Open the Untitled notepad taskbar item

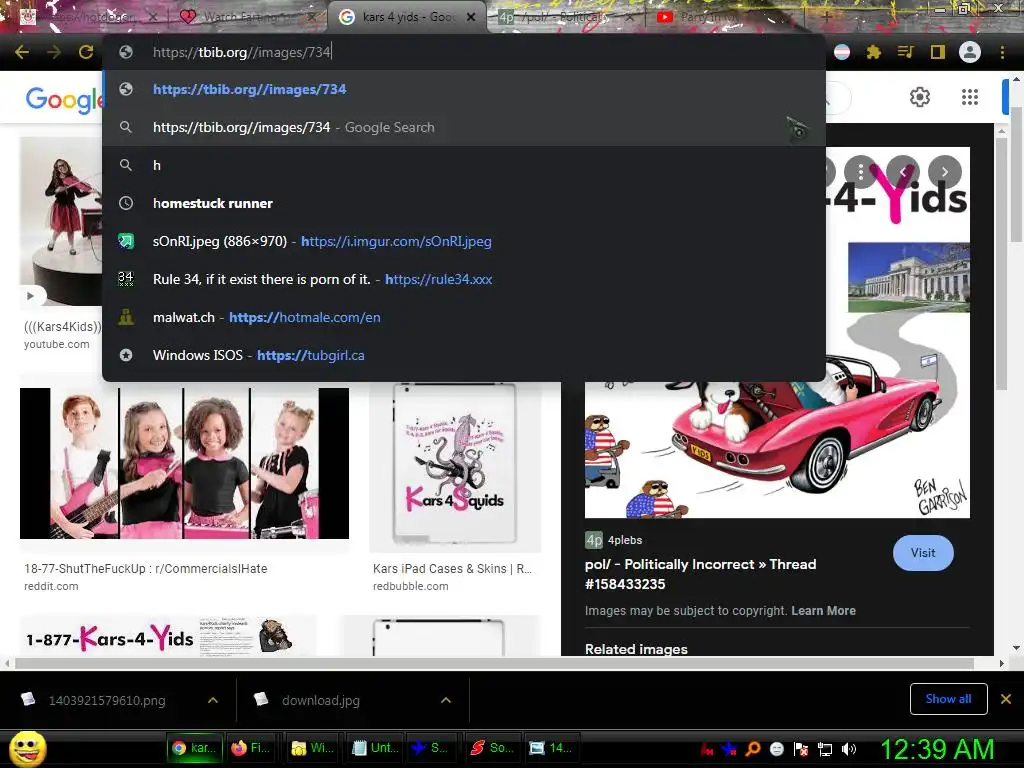pos(375,748)
